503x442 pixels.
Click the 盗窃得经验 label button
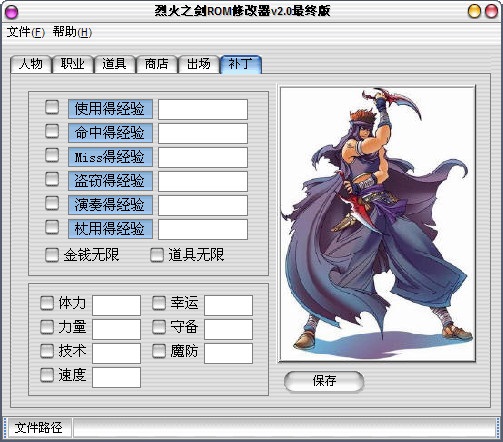point(110,181)
